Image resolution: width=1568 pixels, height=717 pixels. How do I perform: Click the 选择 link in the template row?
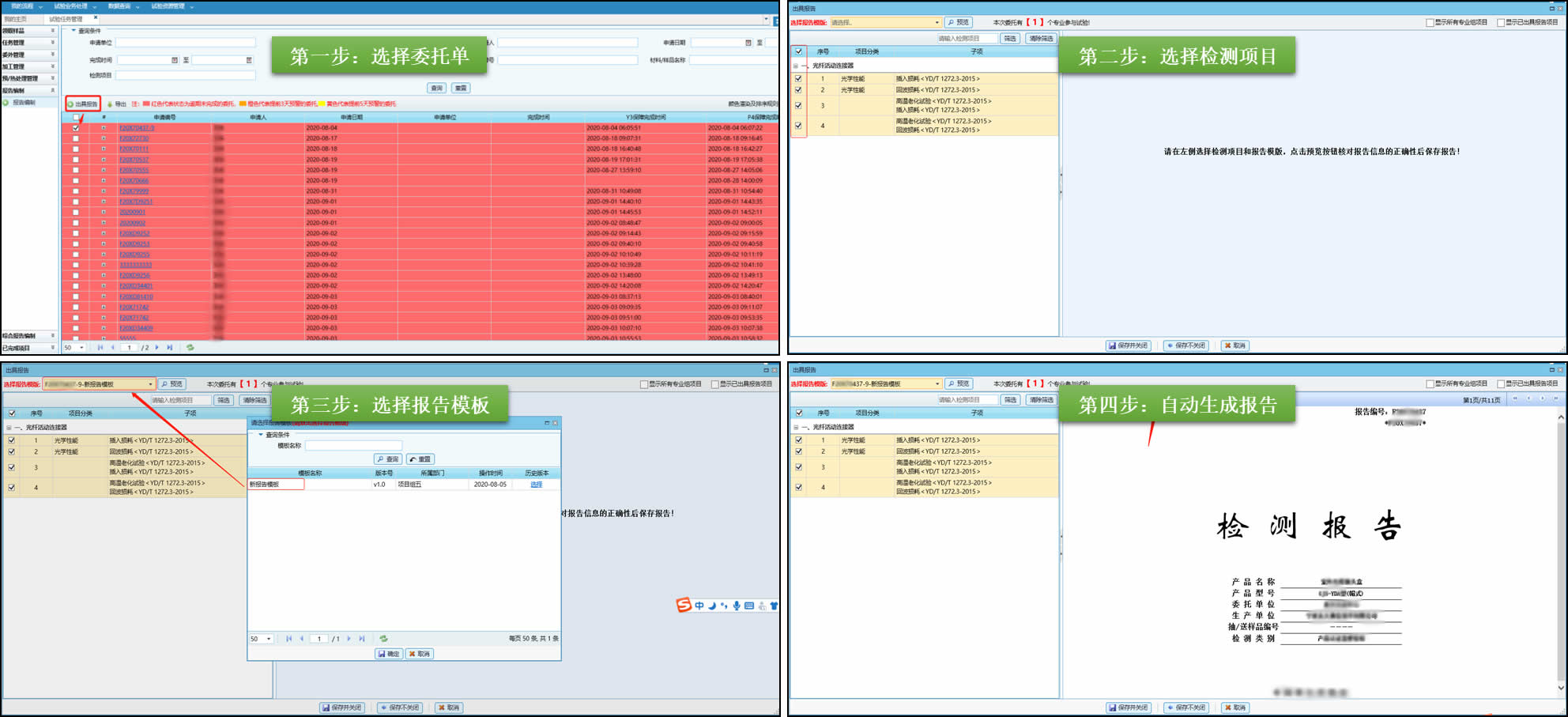(536, 484)
